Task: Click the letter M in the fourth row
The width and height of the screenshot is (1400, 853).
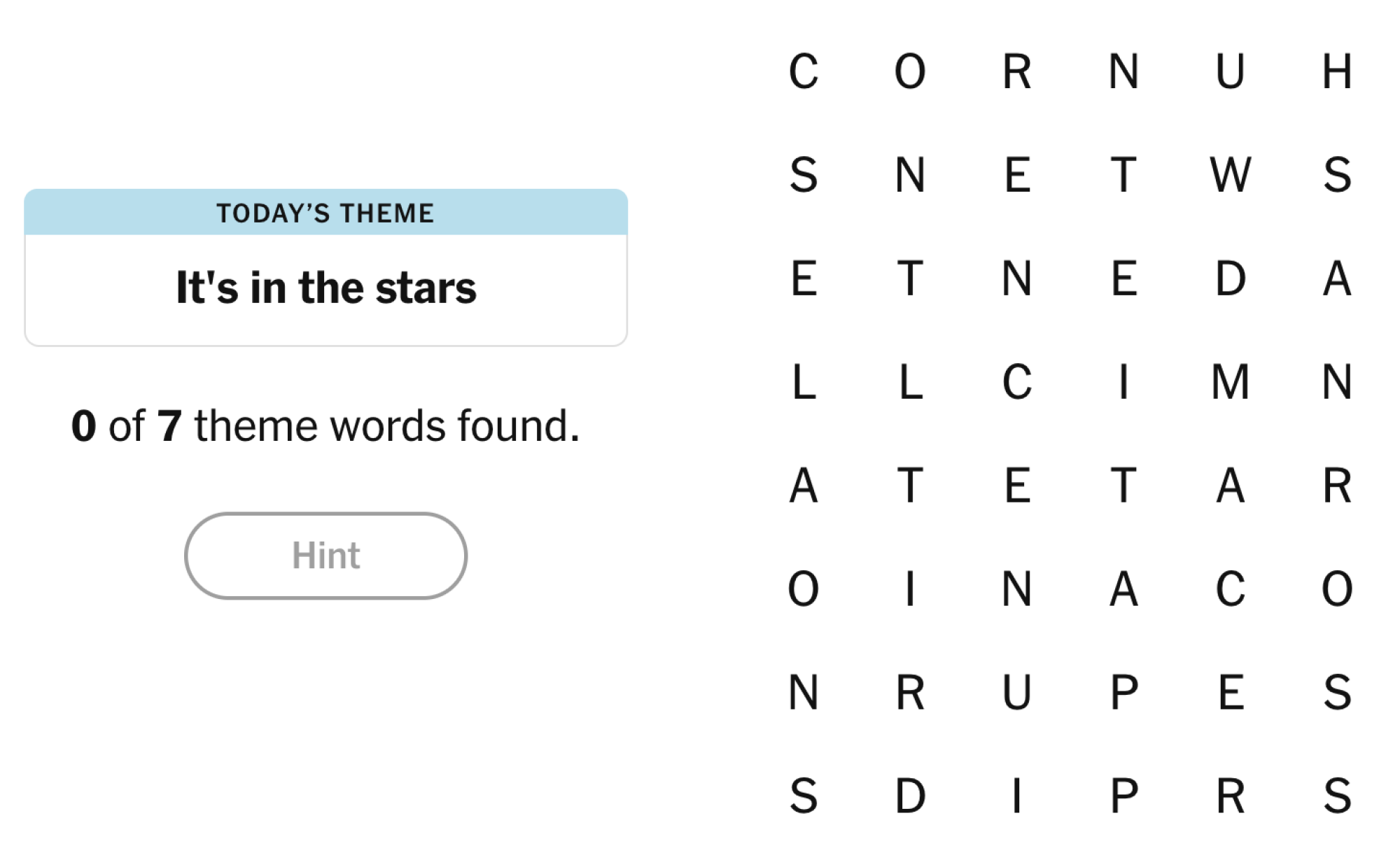Action: click(x=1232, y=381)
